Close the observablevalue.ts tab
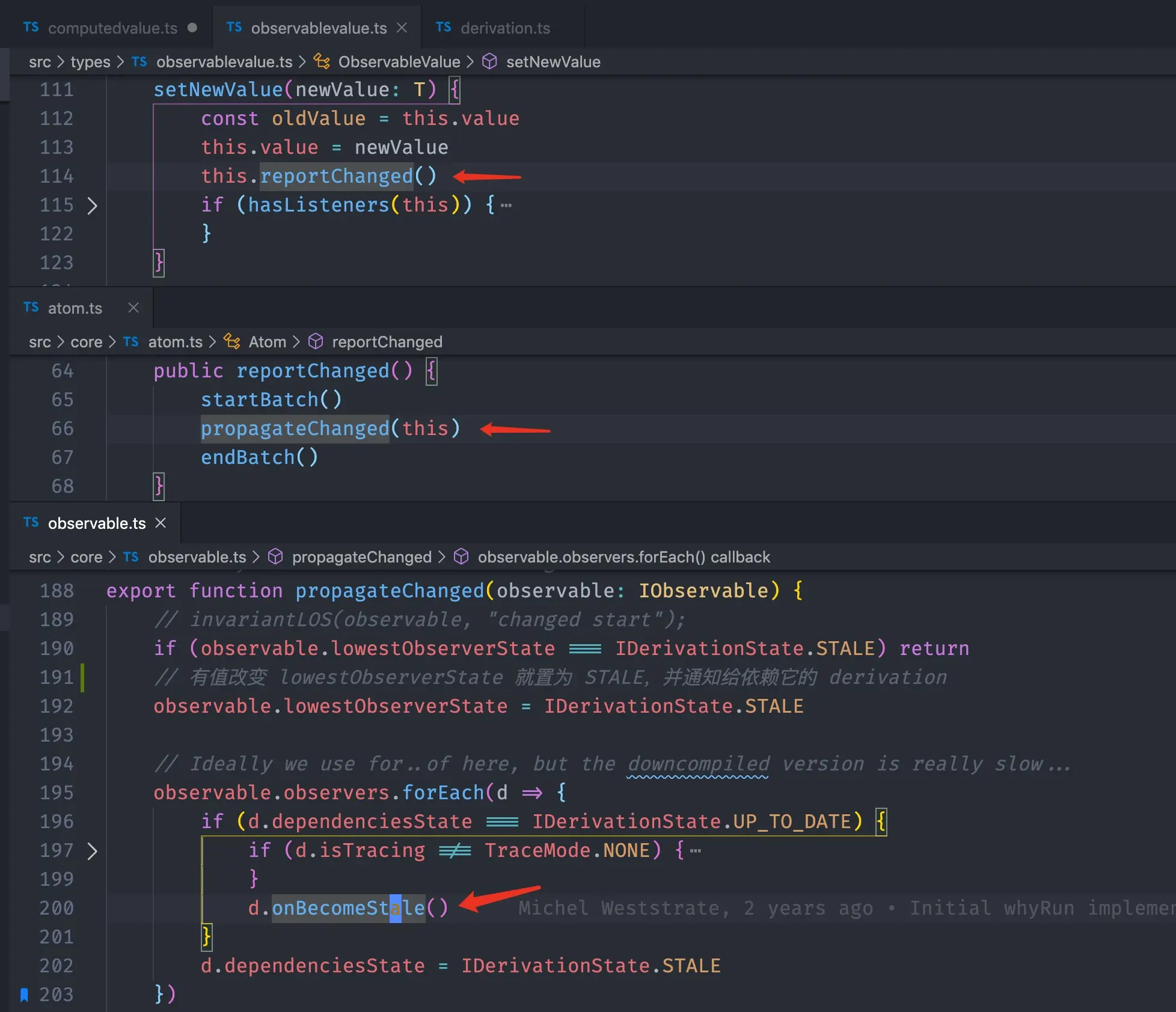This screenshot has width=1176, height=1012. tap(401, 27)
